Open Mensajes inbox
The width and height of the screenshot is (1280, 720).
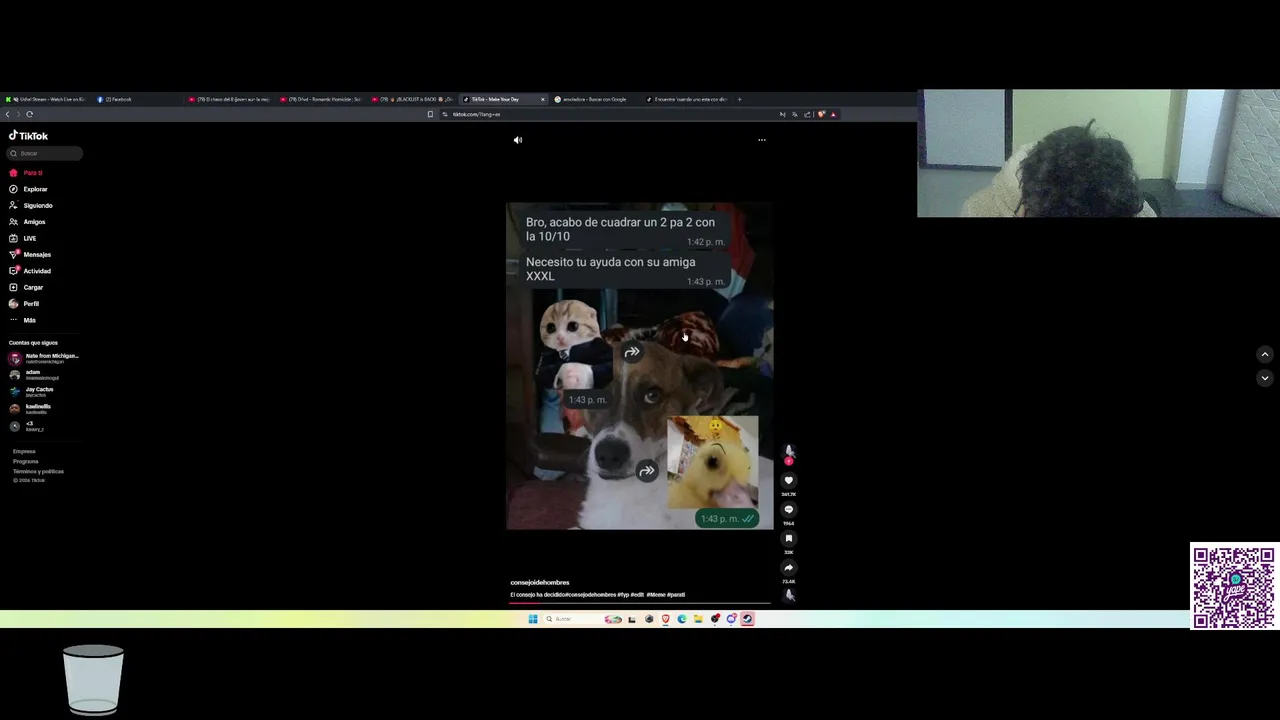tap(30, 254)
